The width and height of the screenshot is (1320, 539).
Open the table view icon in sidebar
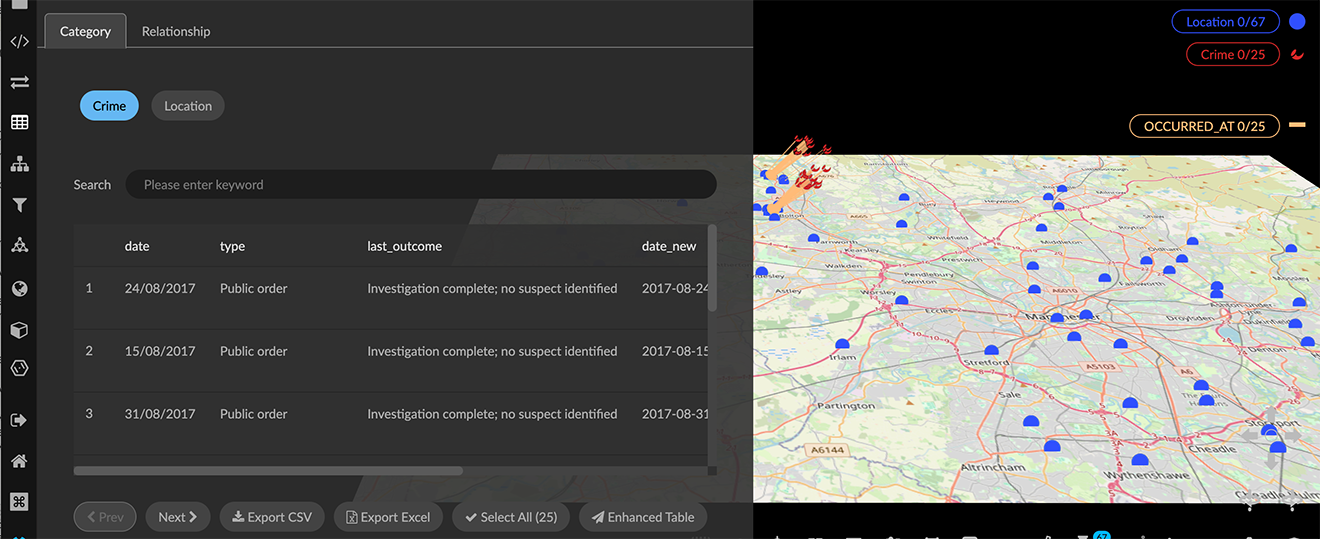point(19,123)
